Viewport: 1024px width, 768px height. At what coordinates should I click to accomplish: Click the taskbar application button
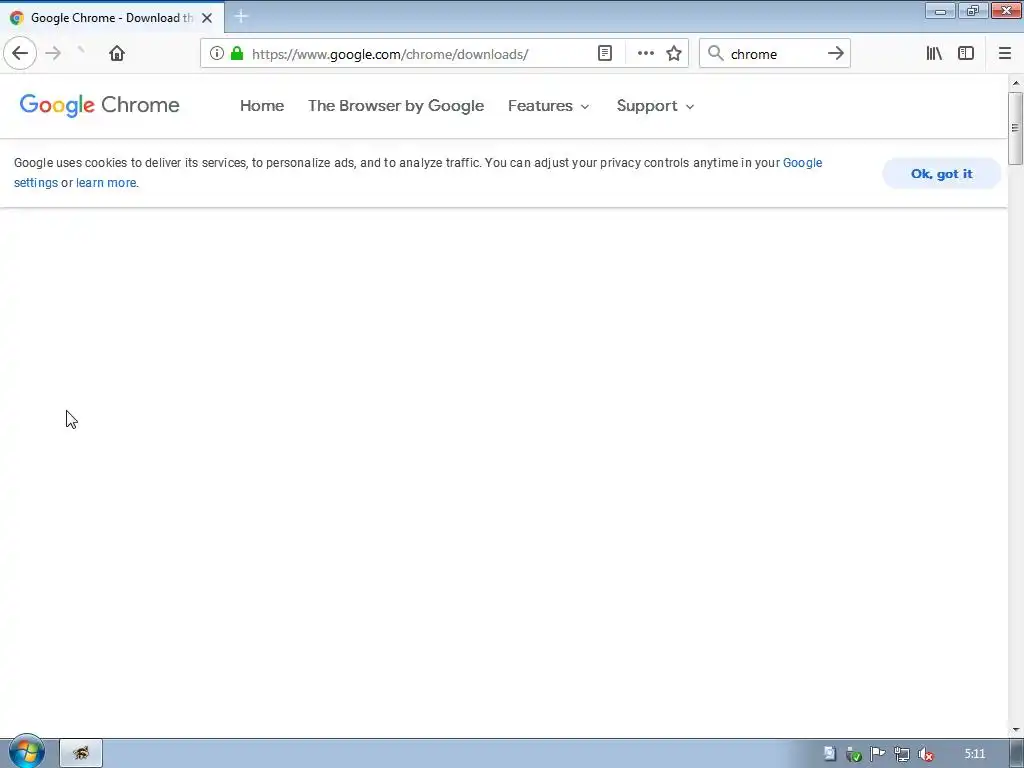click(x=81, y=753)
